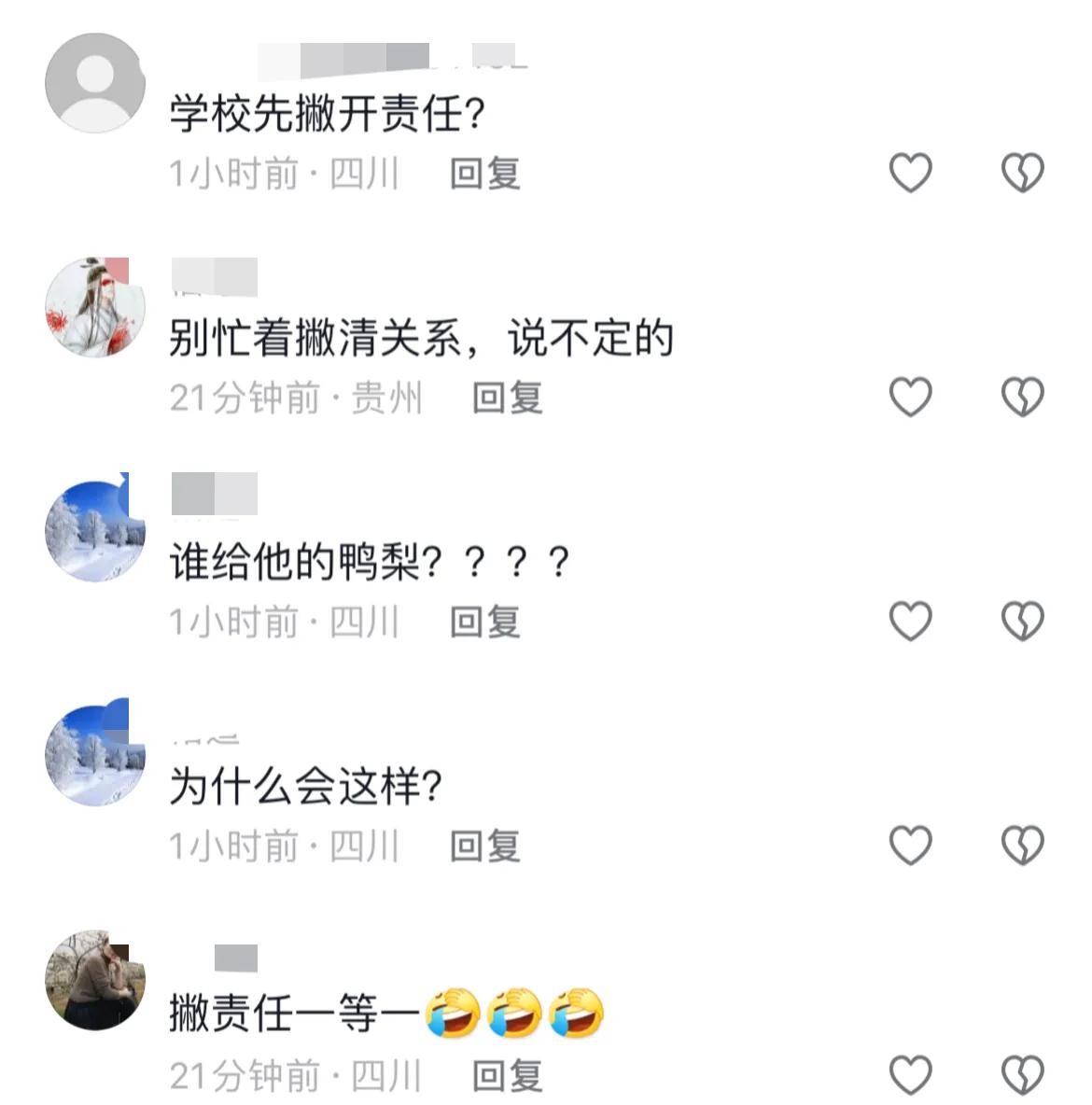Reply to the "撇责任一等一" comment
This screenshot has width=1092, height=1105.
click(507, 1076)
